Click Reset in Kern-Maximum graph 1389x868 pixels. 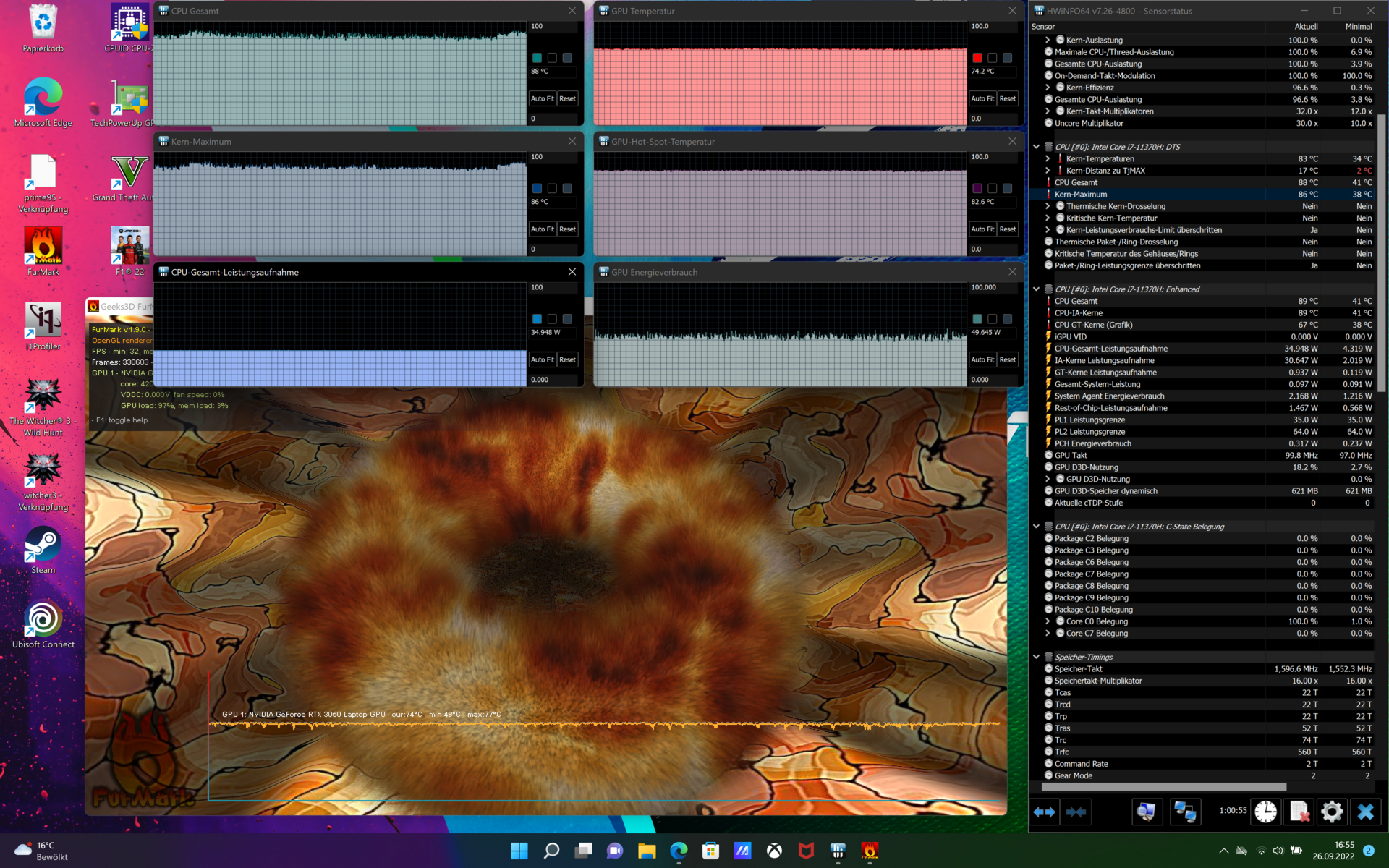click(x=568, y=229)
